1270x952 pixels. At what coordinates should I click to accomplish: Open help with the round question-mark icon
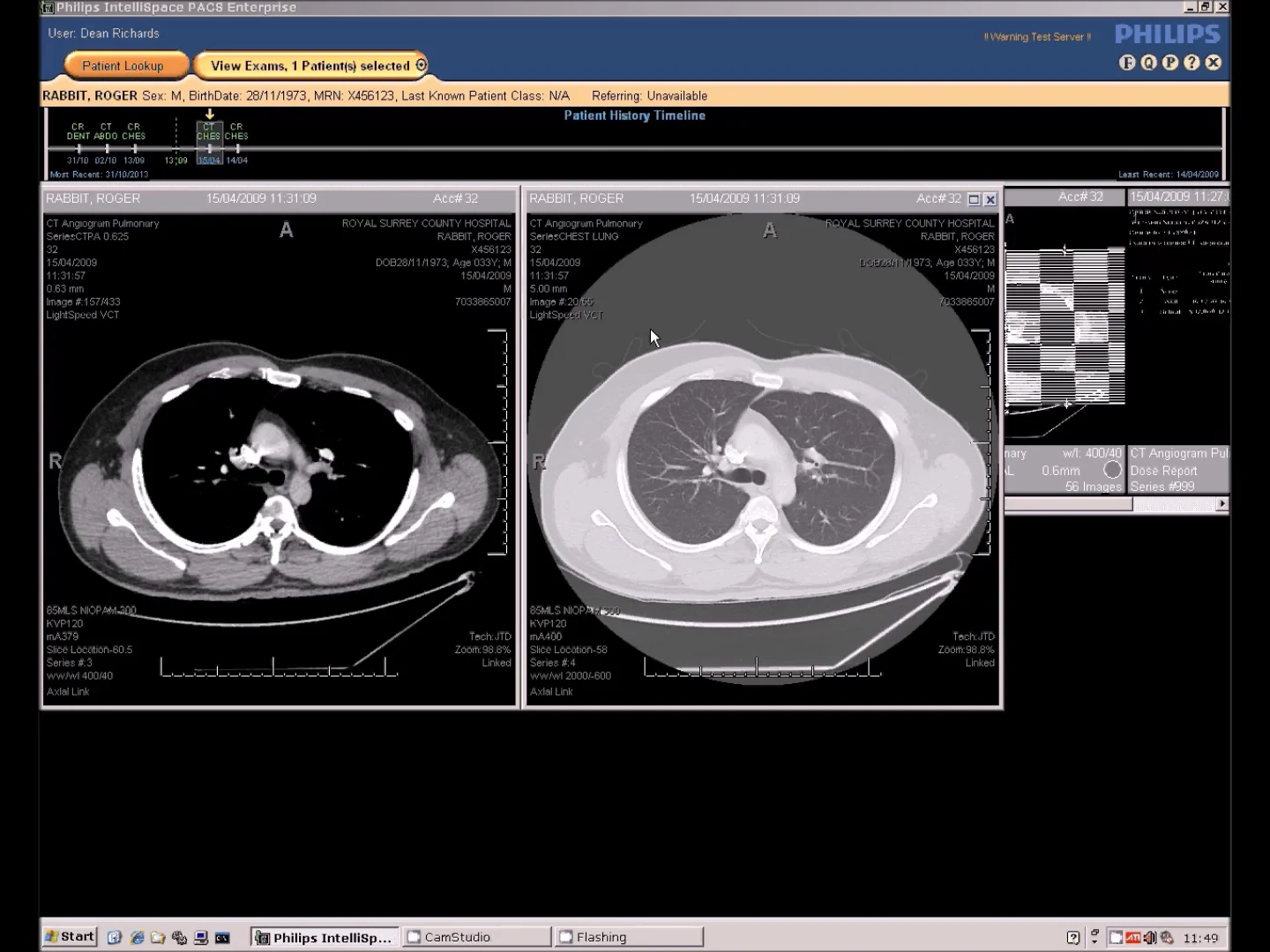[1192, 63]
